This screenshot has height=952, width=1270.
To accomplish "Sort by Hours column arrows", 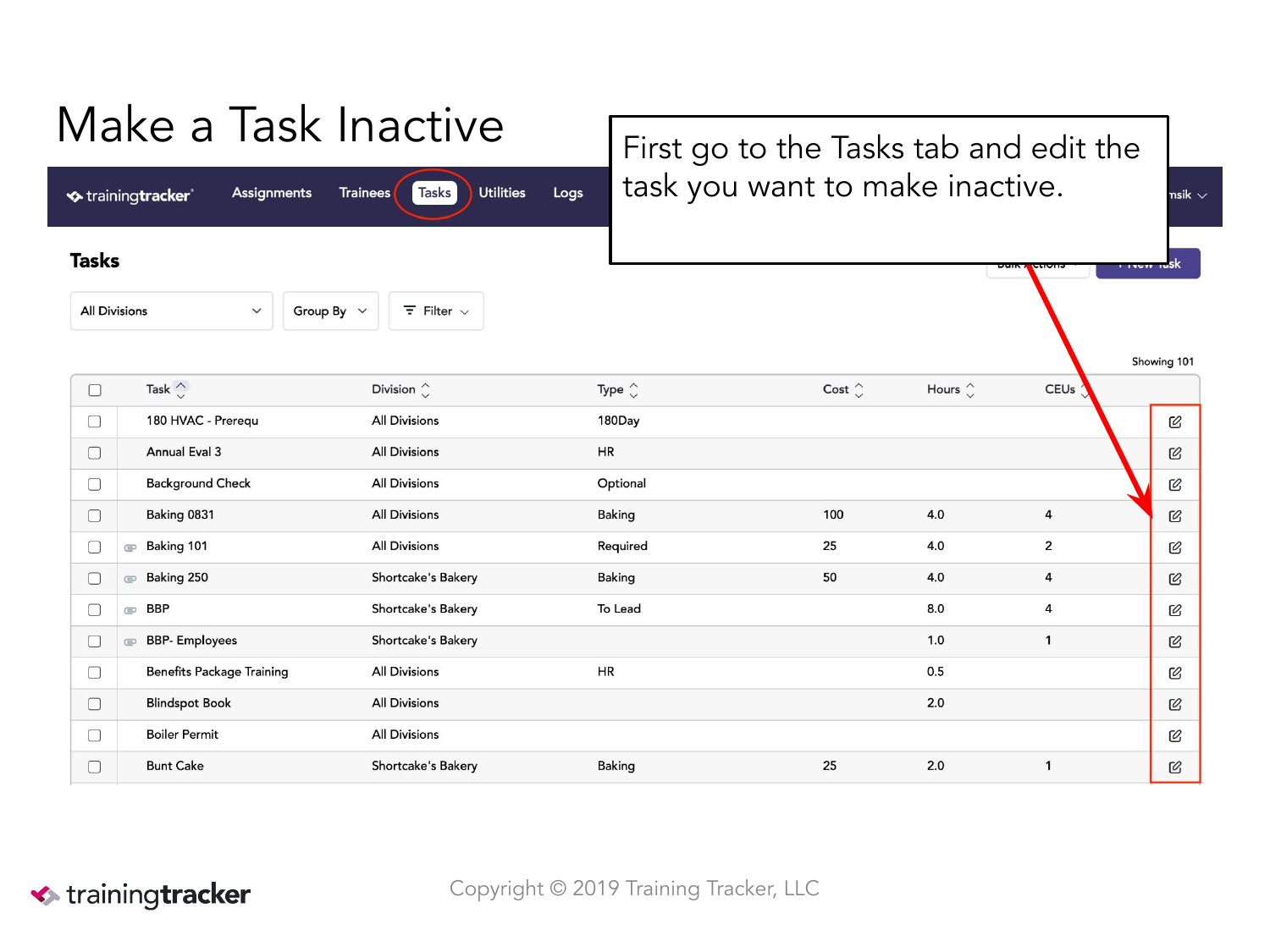I will point(970,389).
